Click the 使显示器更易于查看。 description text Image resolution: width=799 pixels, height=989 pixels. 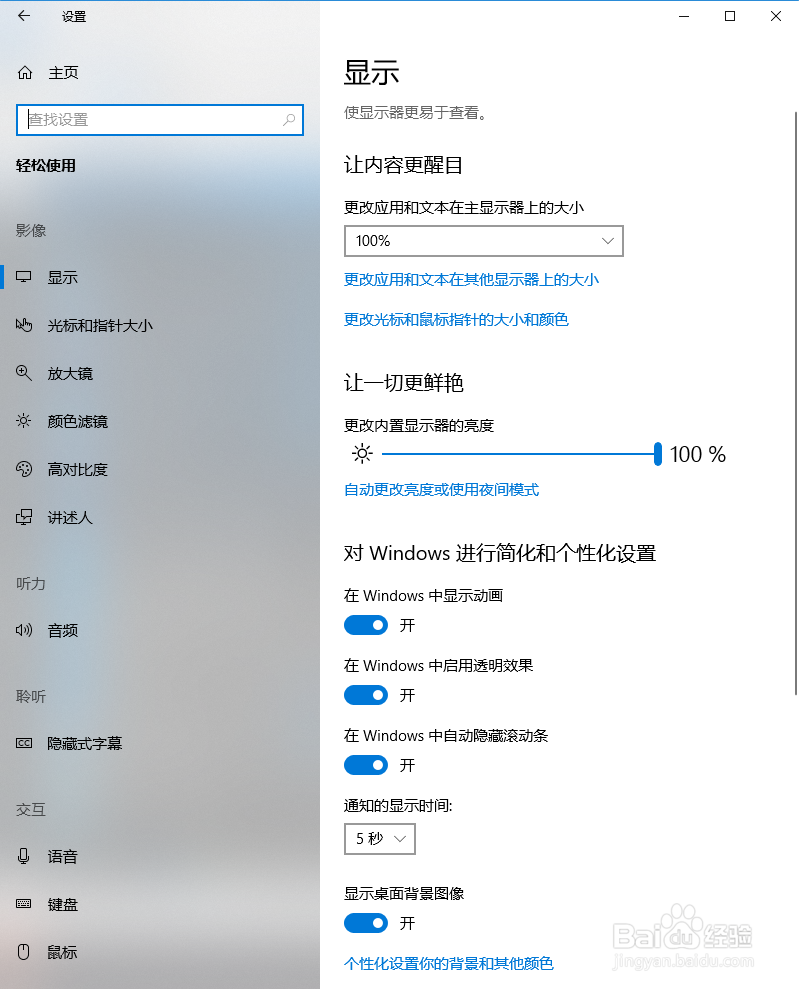(x=415, y=113)
